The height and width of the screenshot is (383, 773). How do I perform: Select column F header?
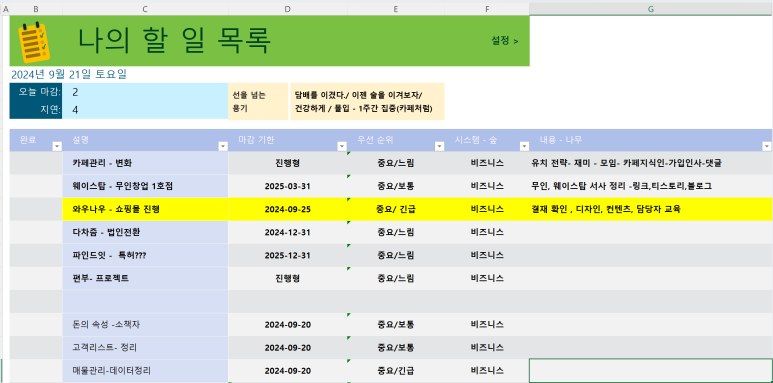pos(487,9)
